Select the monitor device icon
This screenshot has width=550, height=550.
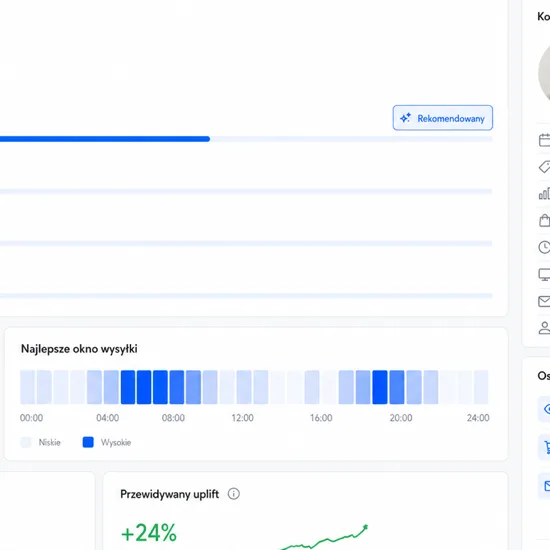[x=544, y=274]
